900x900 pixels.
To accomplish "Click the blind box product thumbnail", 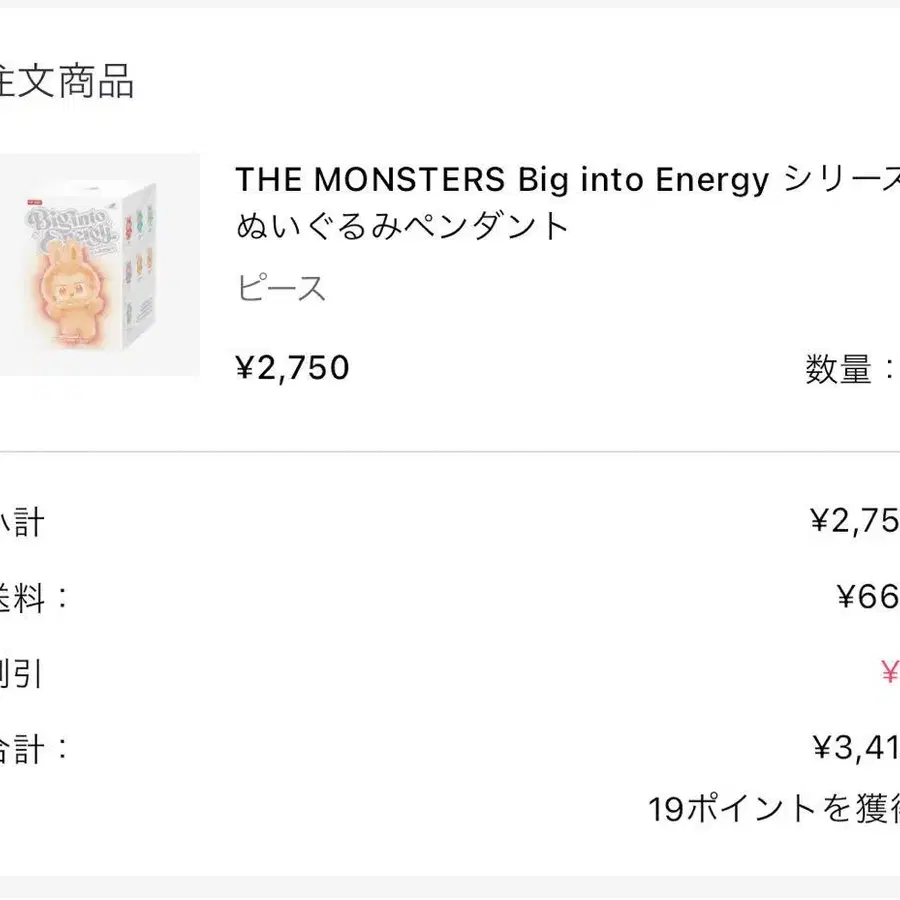I will pos(98,265).
